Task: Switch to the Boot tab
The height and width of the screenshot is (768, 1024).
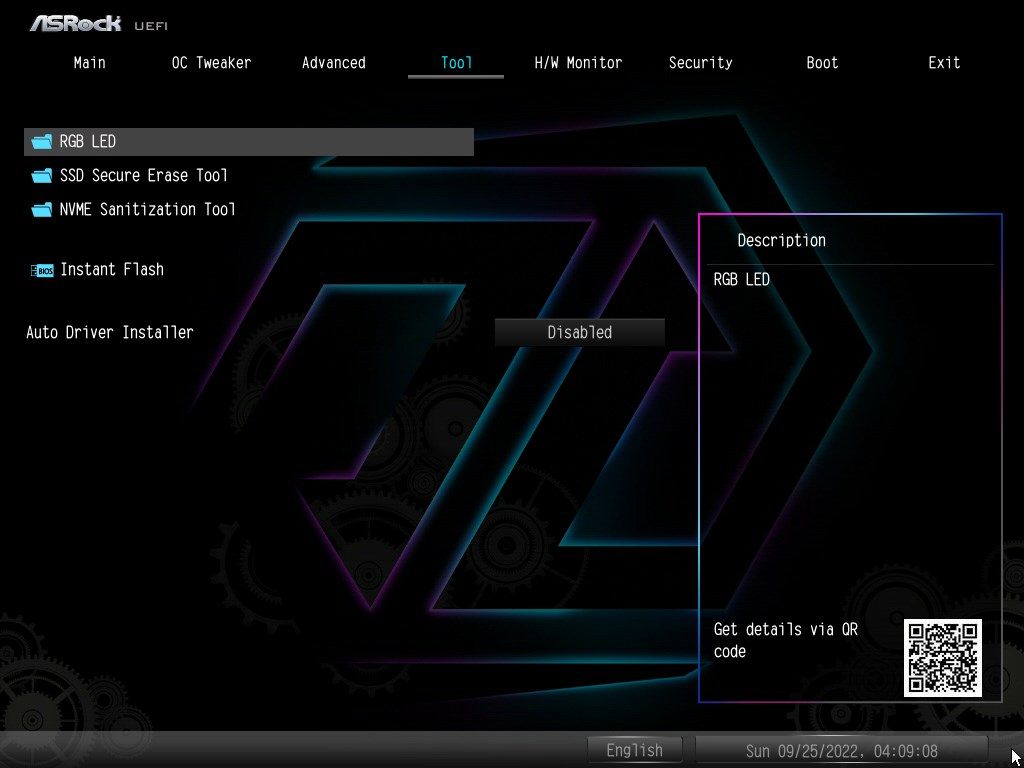Action: [x=822, y=63]
